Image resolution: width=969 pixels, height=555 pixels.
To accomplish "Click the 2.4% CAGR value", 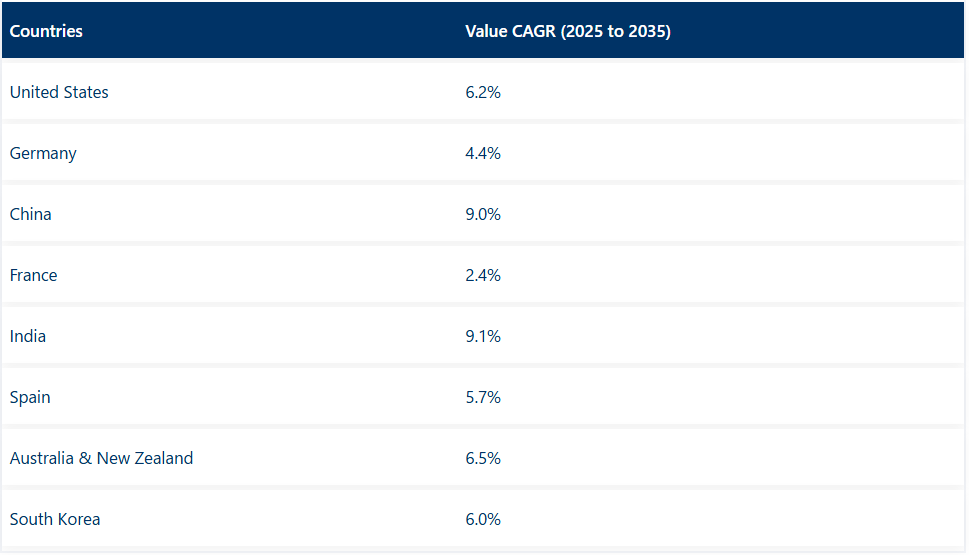I will (483, 275).
